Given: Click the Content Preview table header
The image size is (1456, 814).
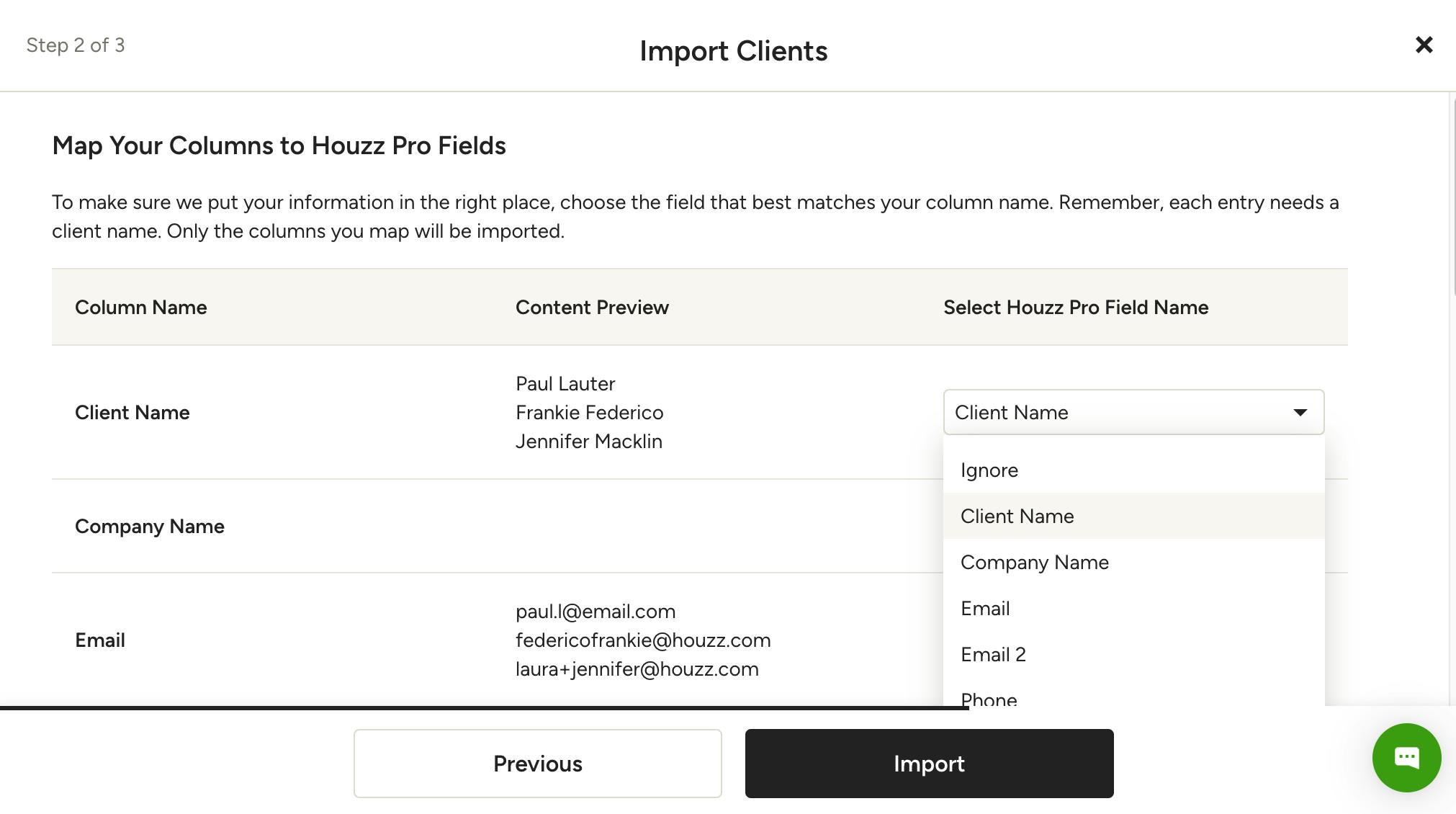Looking at the screenshot, I should 592,308.
